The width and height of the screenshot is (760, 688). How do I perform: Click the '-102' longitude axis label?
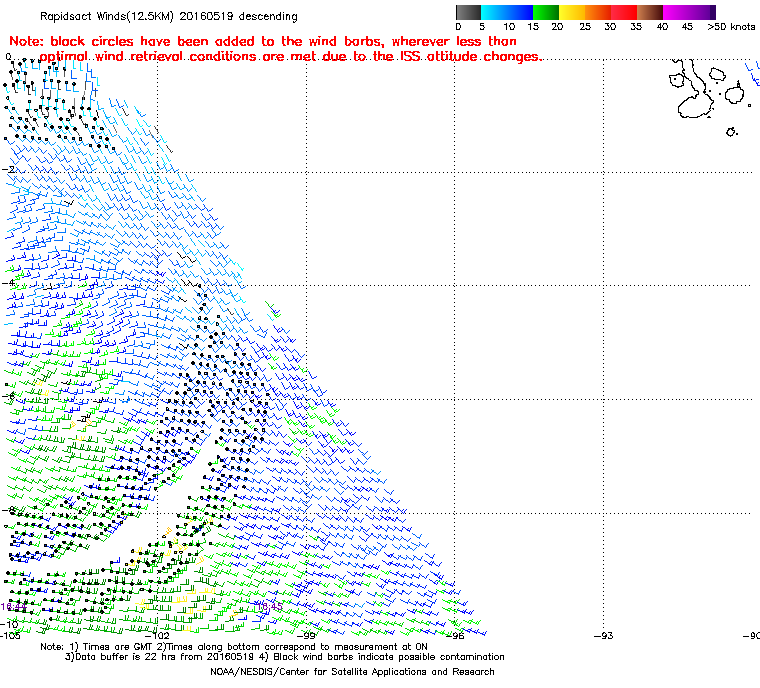[x=158, y=635]
